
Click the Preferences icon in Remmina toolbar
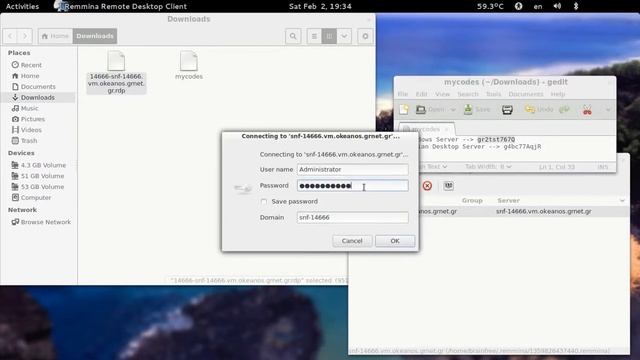click(449, 186)
